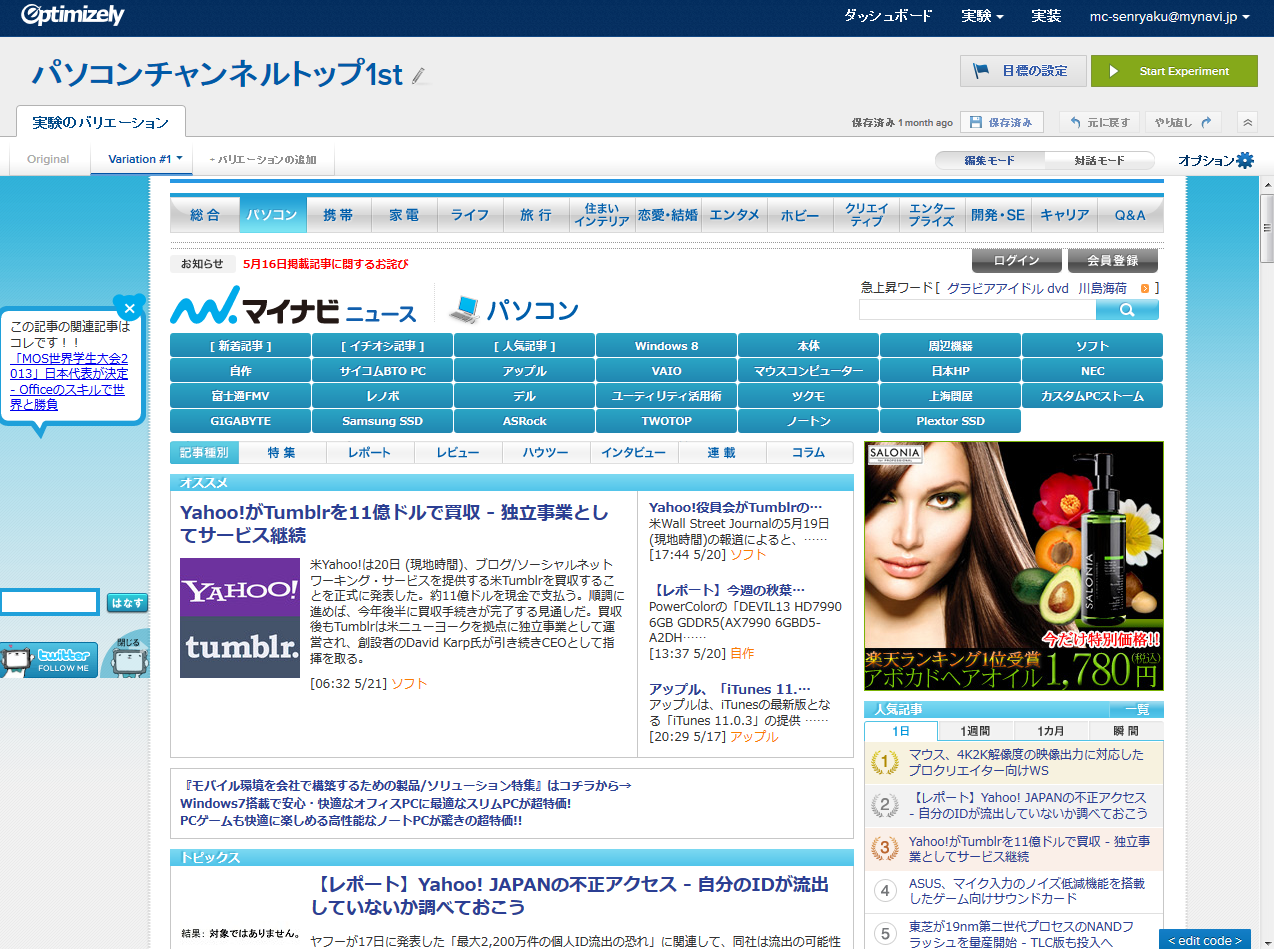This screenshot has height=949, width=1274.
Task: Click the text input left of はなす
Action: [x=48, y=603]
